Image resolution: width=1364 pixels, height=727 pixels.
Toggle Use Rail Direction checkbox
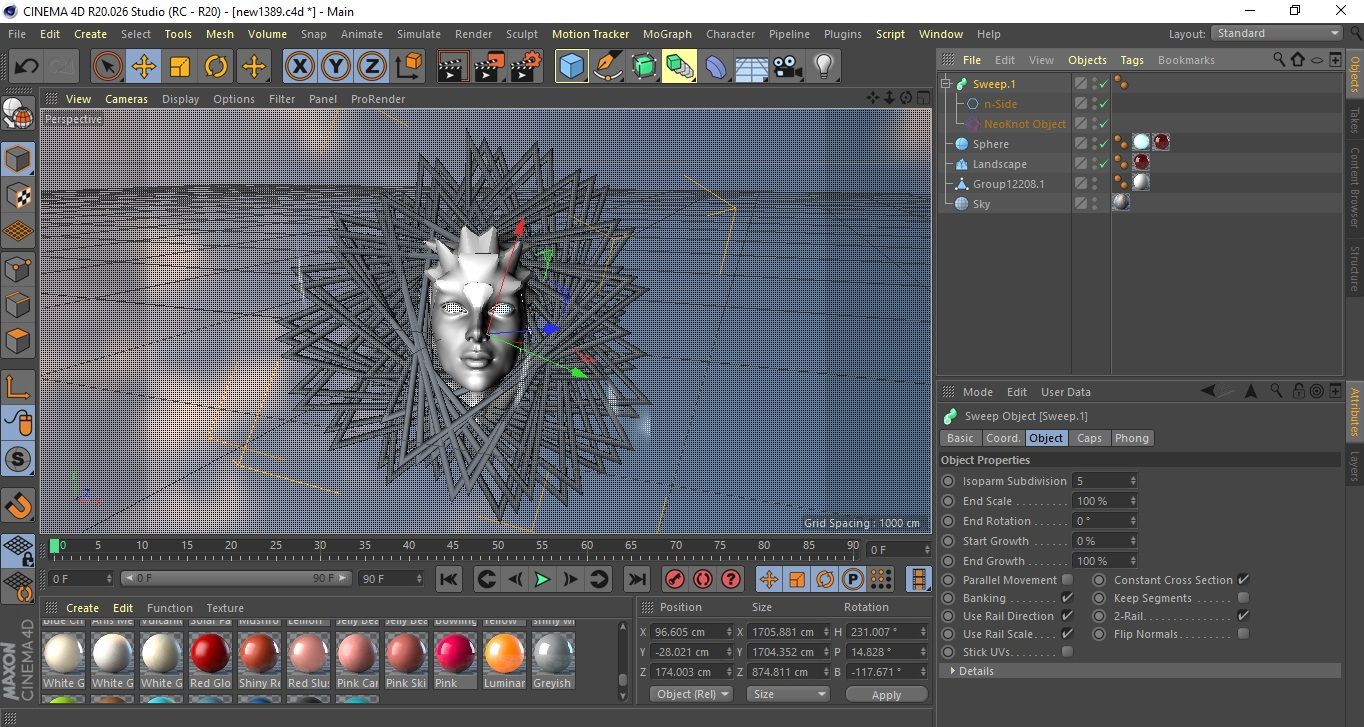(1067, 616)
